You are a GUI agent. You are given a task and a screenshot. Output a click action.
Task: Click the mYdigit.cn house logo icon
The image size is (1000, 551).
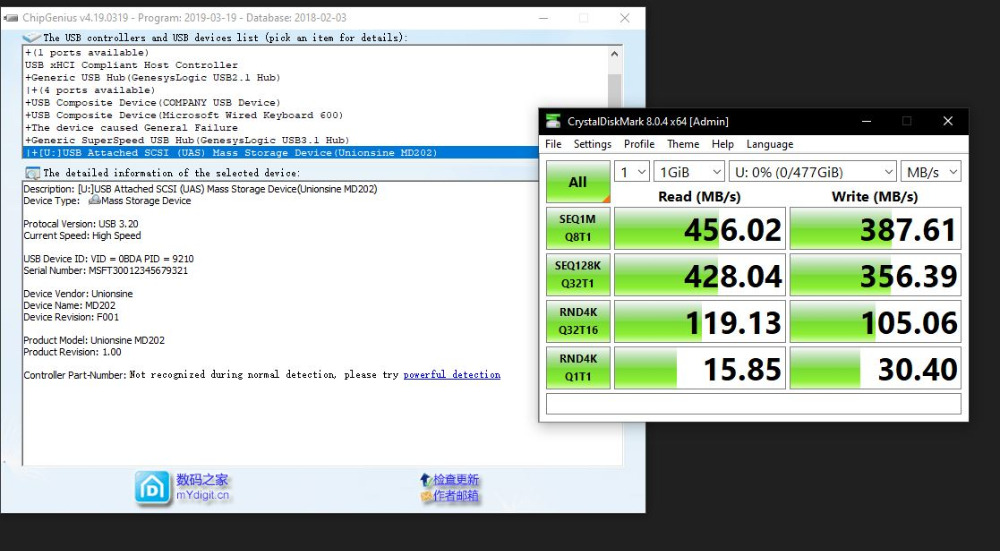[153, 488]
